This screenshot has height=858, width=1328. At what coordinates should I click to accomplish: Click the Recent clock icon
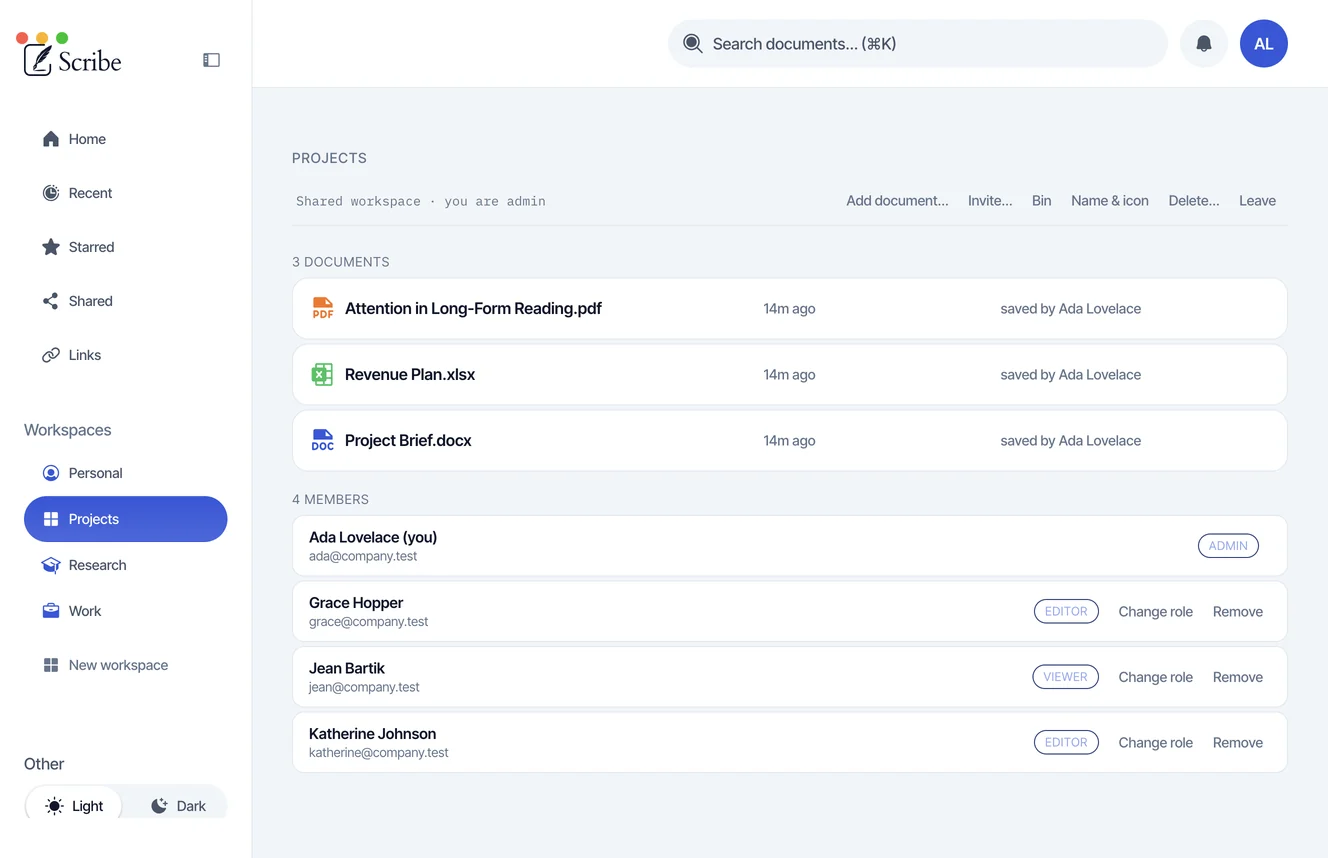pos(51,193)
